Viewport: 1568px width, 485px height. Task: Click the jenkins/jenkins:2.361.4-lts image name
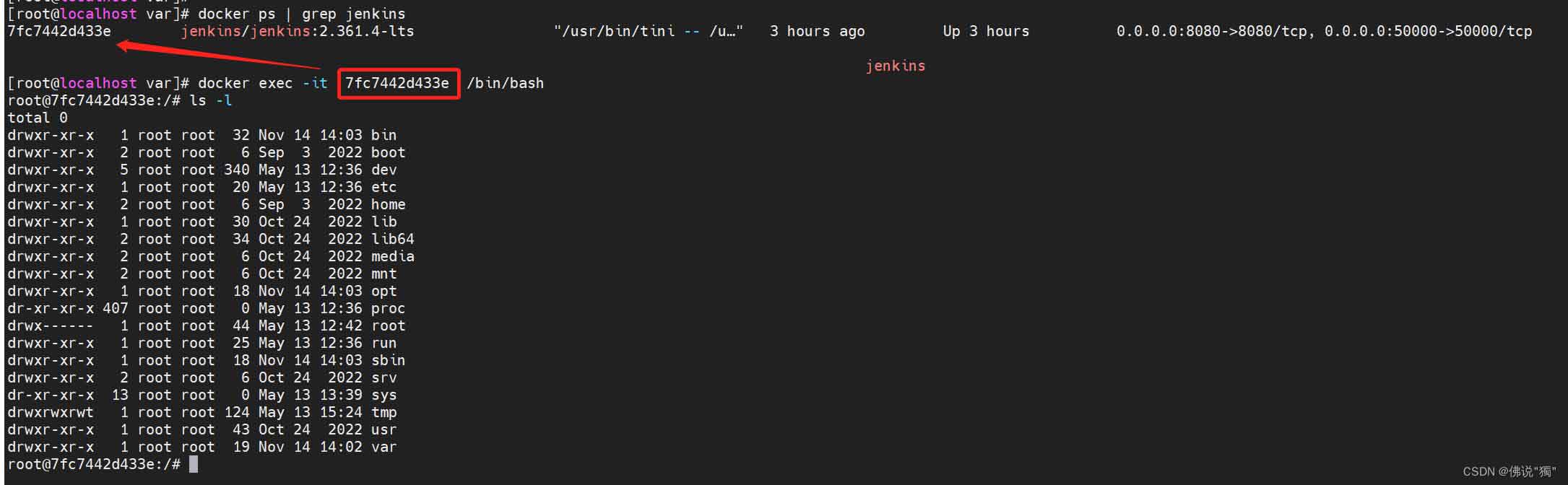point(298,31)
